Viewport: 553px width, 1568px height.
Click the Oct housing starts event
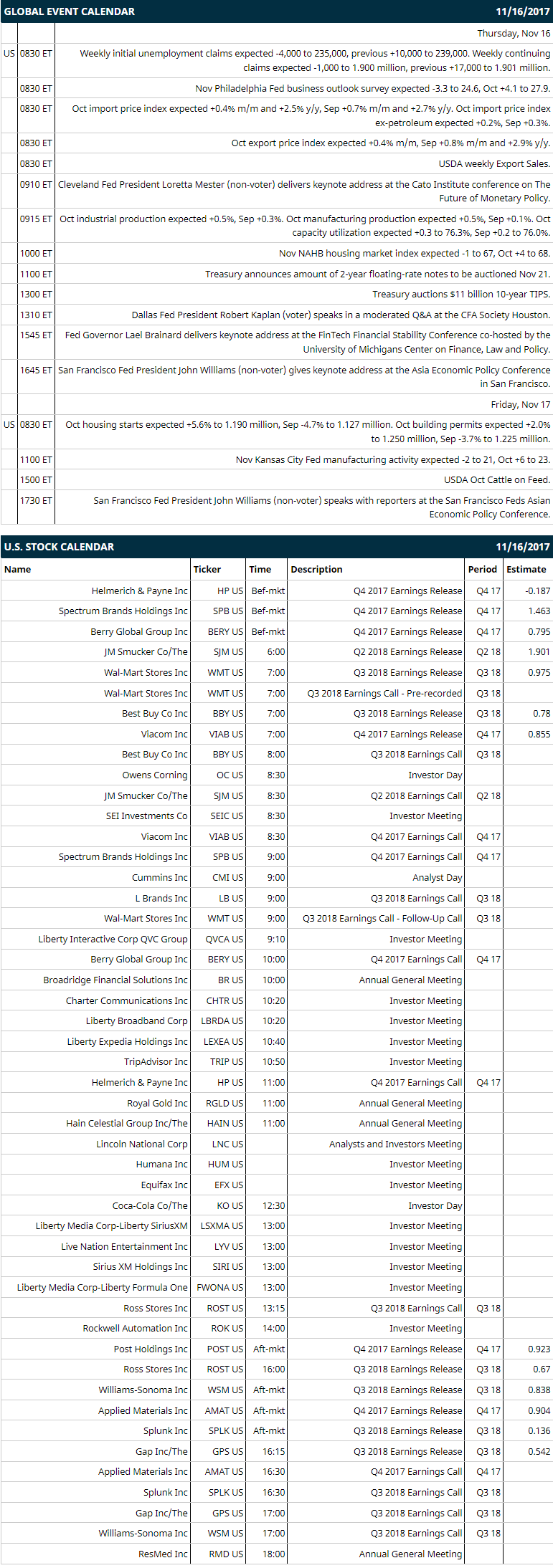[x=308, y=431]
